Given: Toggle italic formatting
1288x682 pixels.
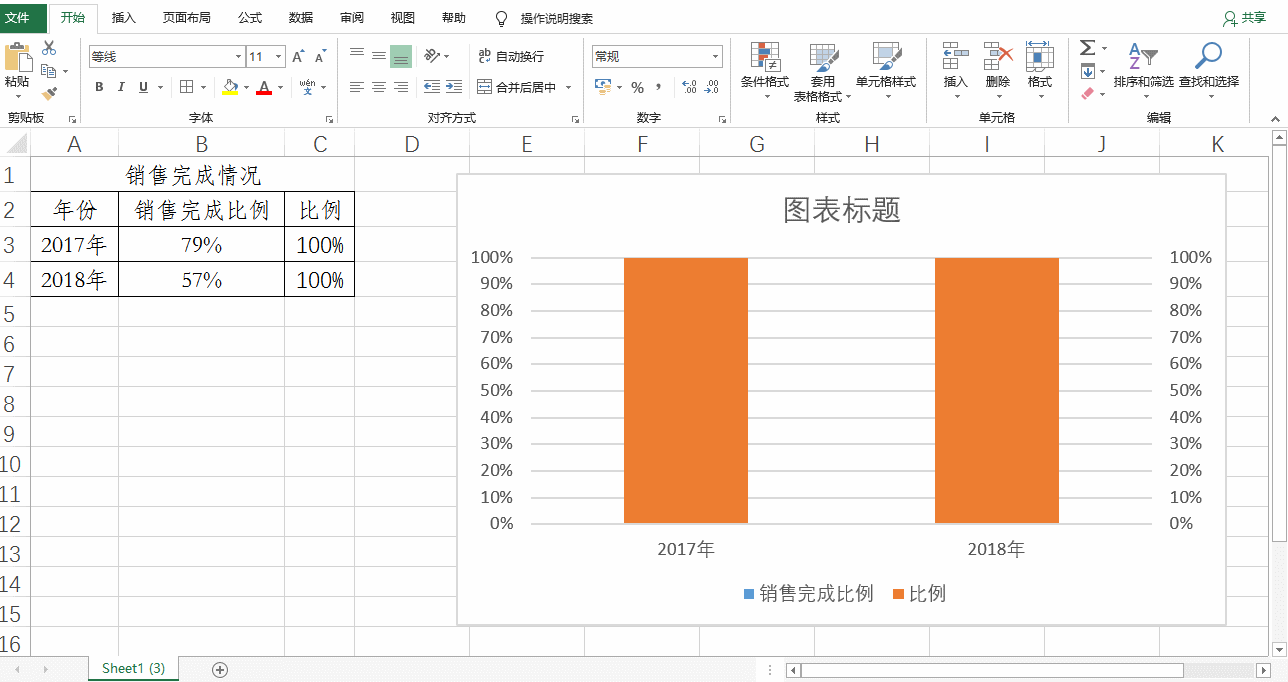Looking at the screenshot, I should 121,87.
